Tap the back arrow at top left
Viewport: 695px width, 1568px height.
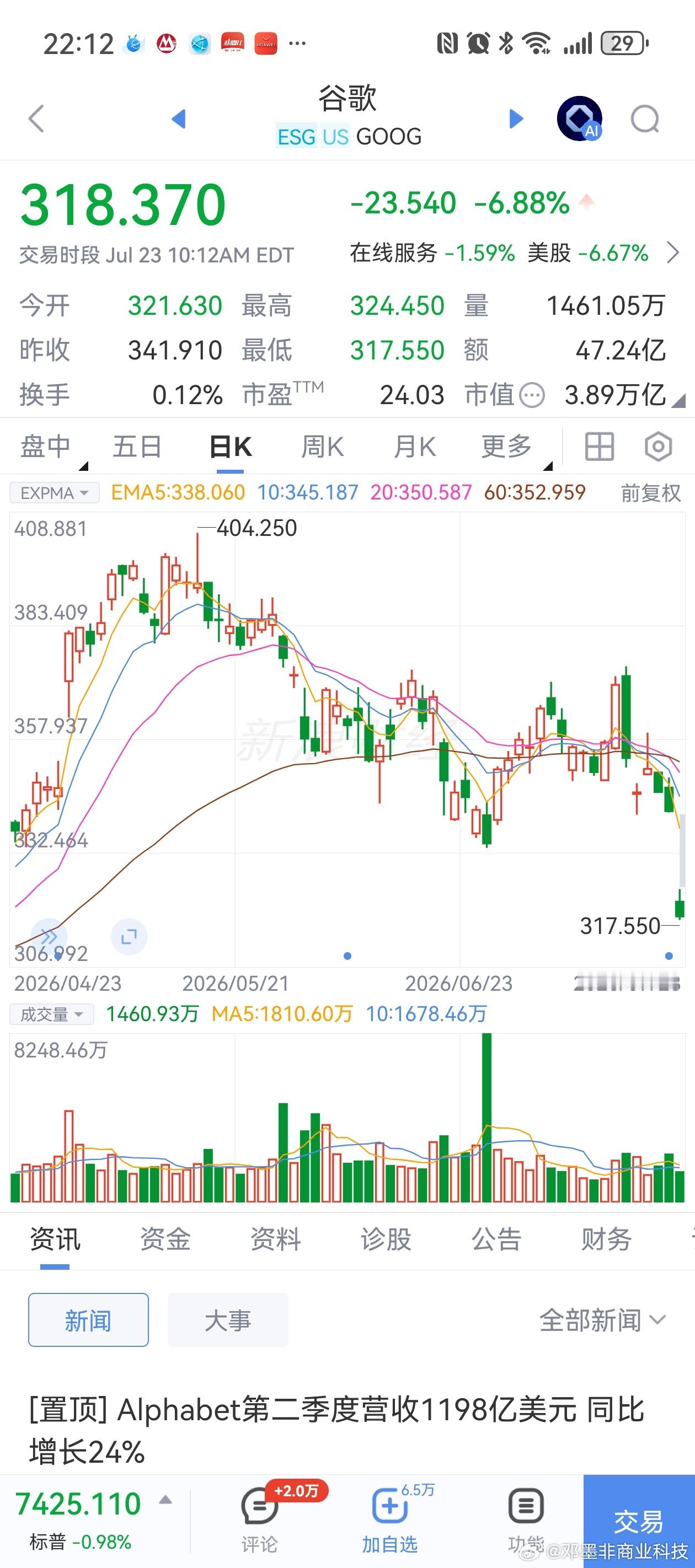tap(36, 118)
